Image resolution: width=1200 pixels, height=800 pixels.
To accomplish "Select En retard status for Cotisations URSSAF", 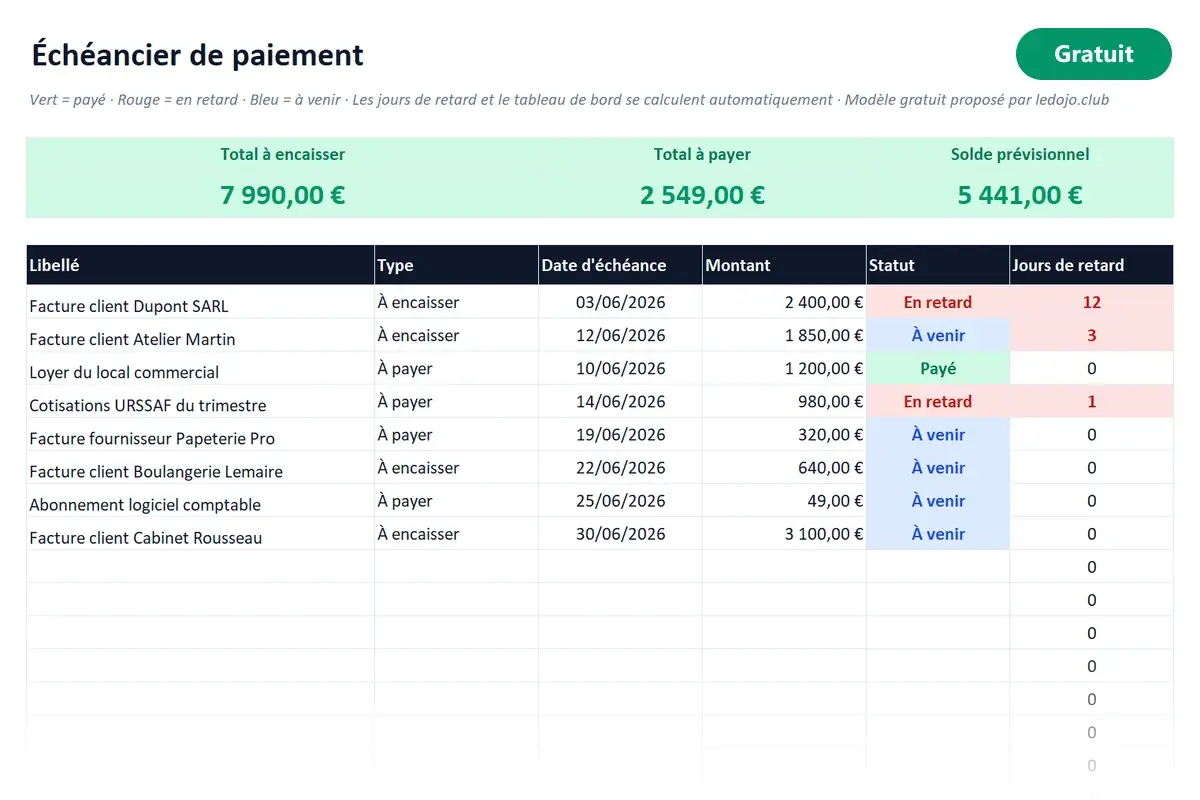I will click(938, 401).
